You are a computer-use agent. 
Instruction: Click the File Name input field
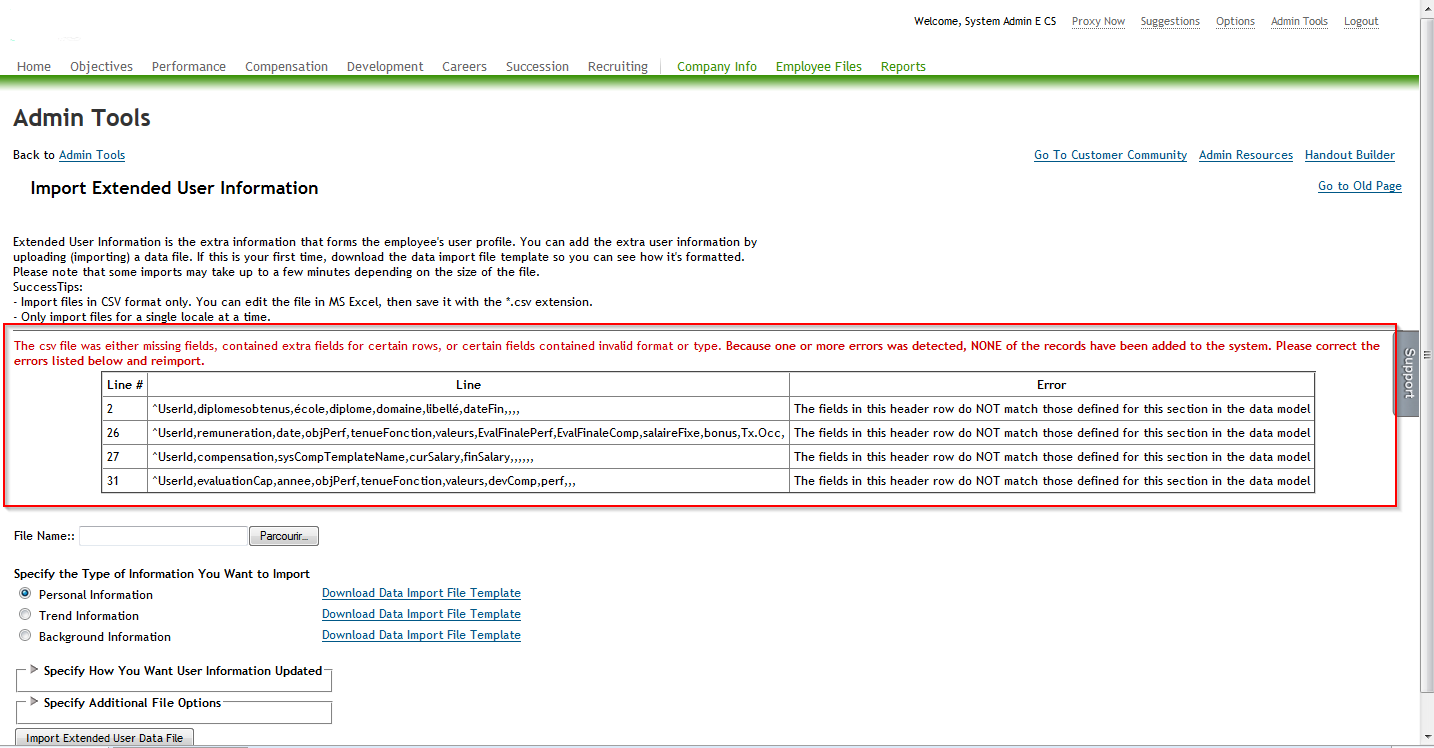[163, 536]
